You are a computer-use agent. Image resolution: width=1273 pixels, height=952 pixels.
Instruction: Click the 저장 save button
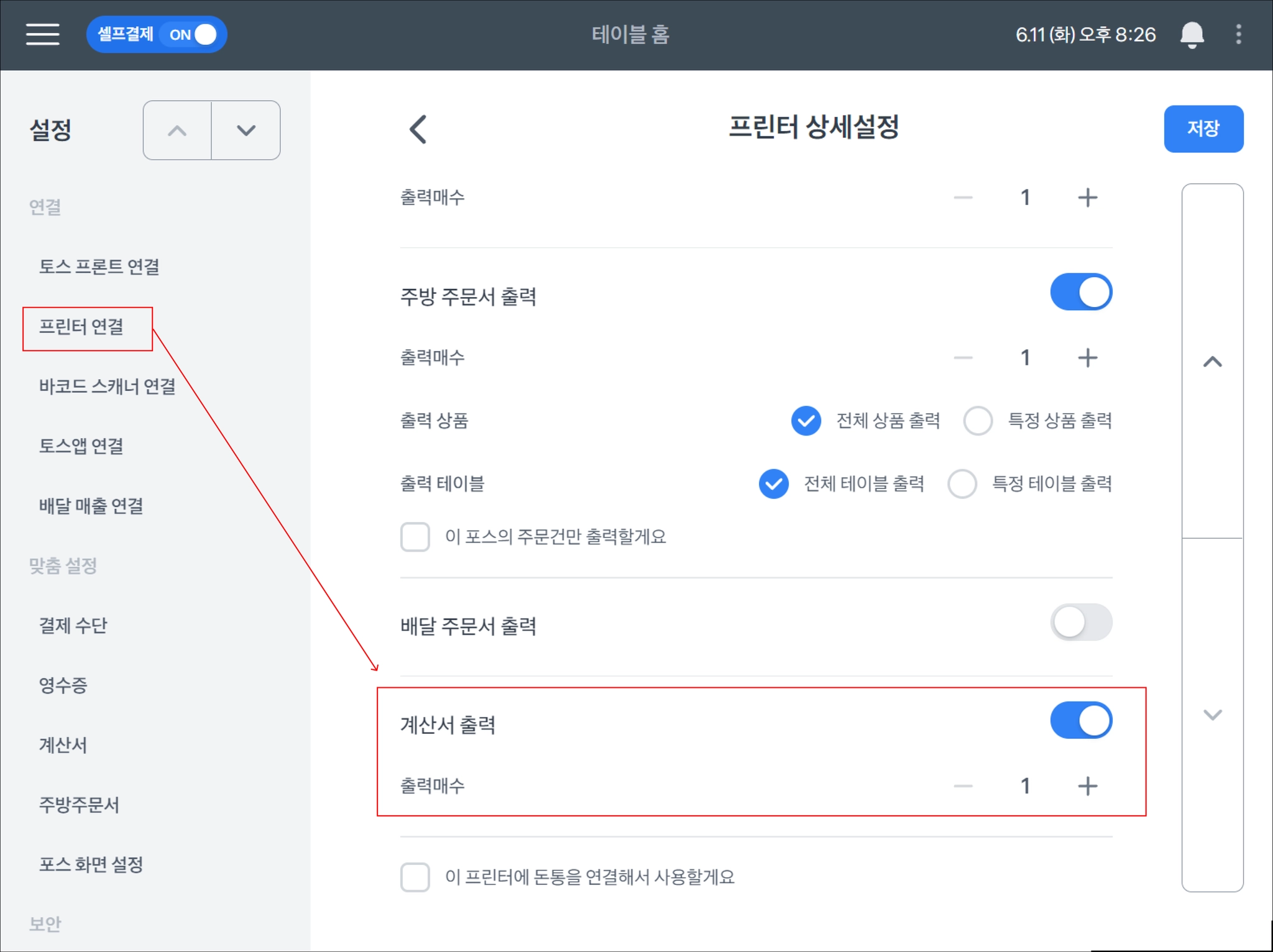[x=1203, y=129]
